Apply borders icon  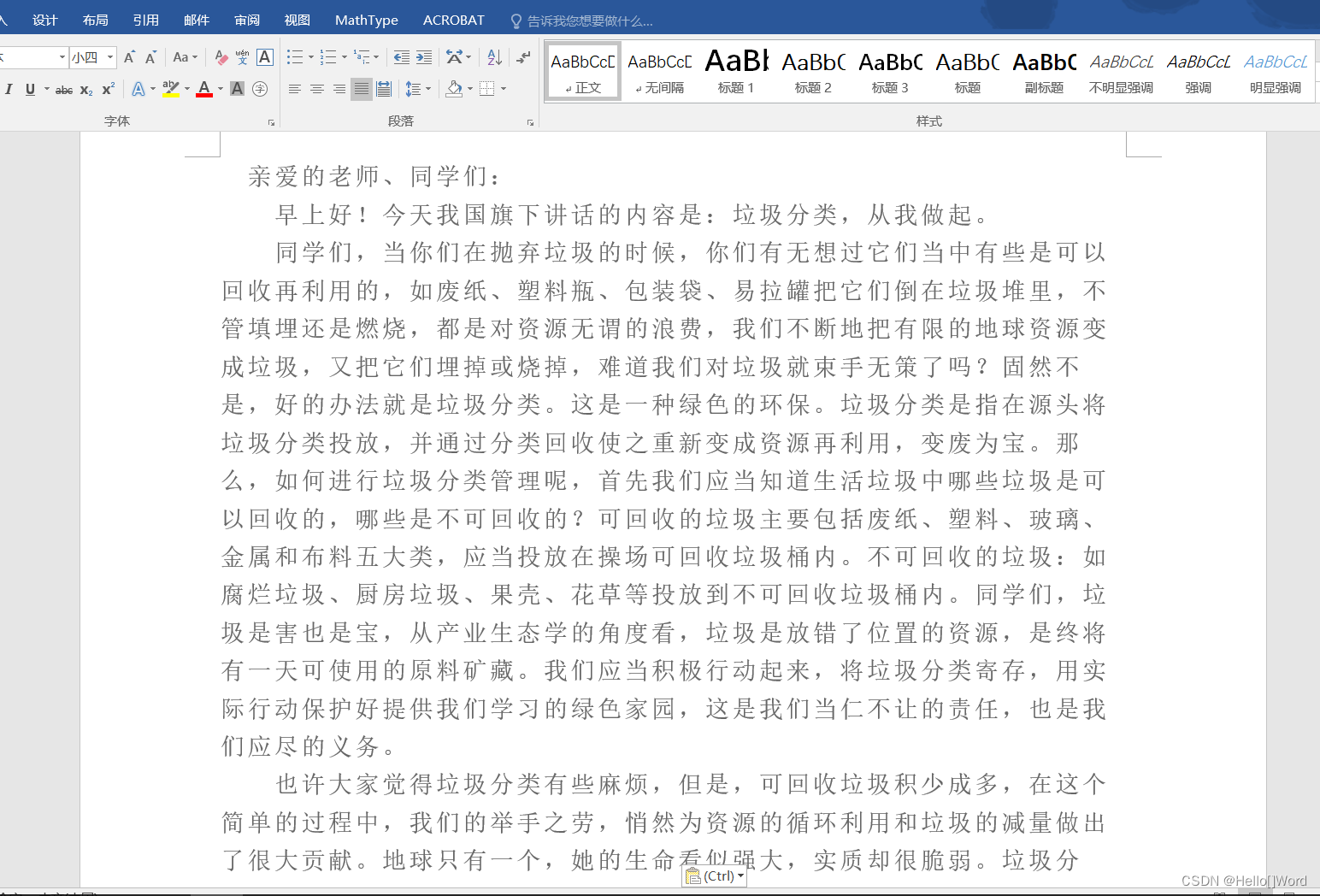[486, 89]
